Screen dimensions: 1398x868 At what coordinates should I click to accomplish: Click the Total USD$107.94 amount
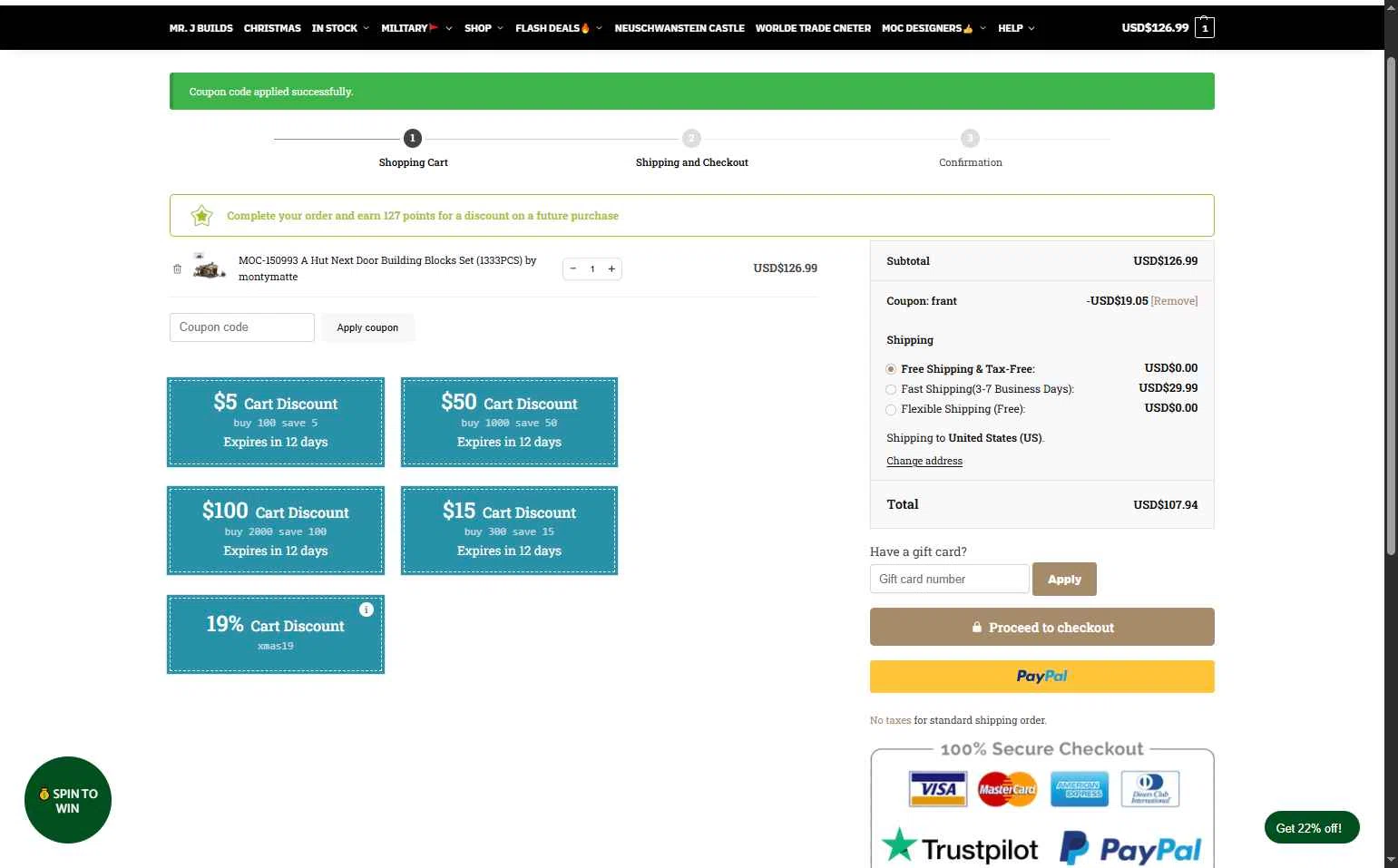(x=1165, y=505)
